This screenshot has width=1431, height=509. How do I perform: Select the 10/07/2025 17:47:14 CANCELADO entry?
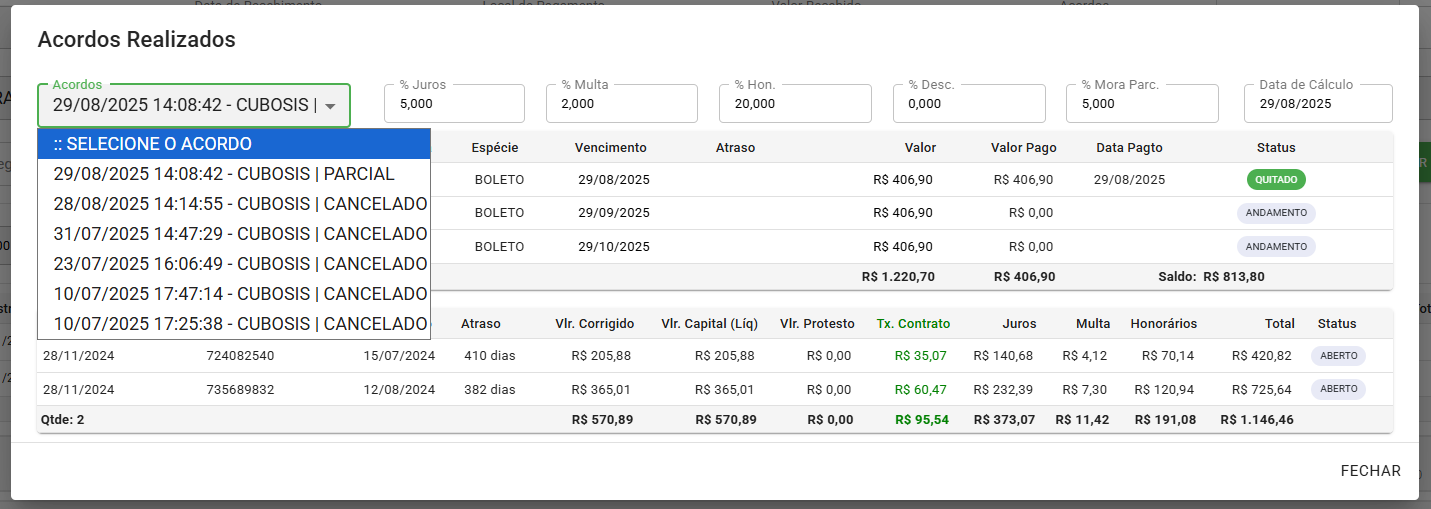pyautogui.click(x=234, y=294)
